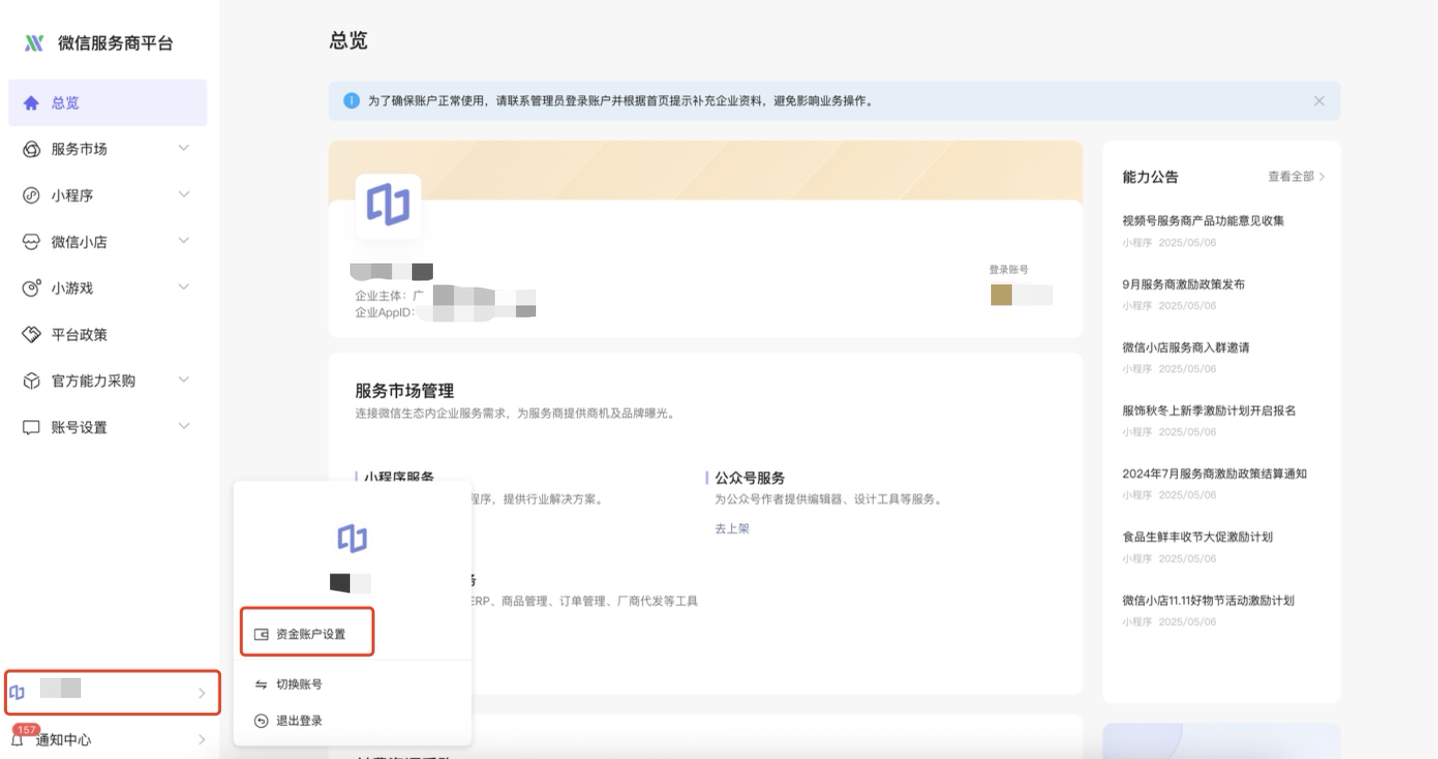Screen dimensions: 1438x759
Task: Expand the 官方能力采购 menu chevron
Action: (x=184, y=381)
